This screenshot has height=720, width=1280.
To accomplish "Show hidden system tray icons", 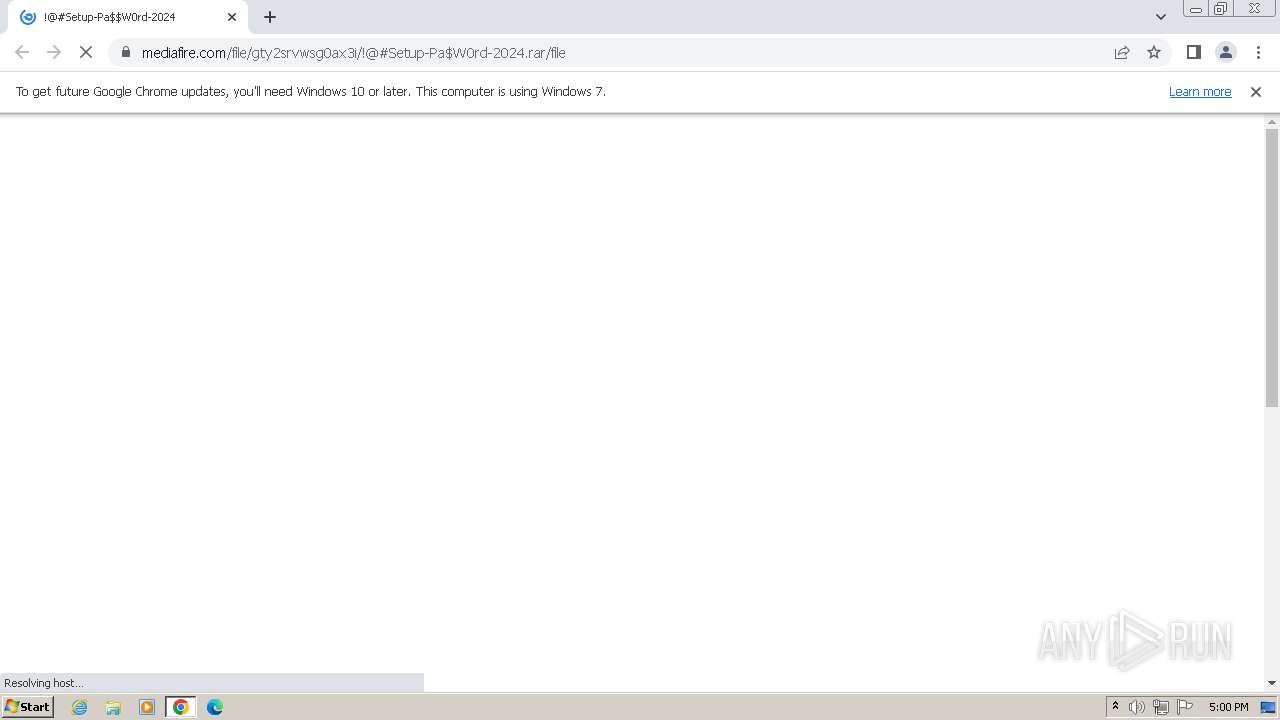I will pos(1115,707).
